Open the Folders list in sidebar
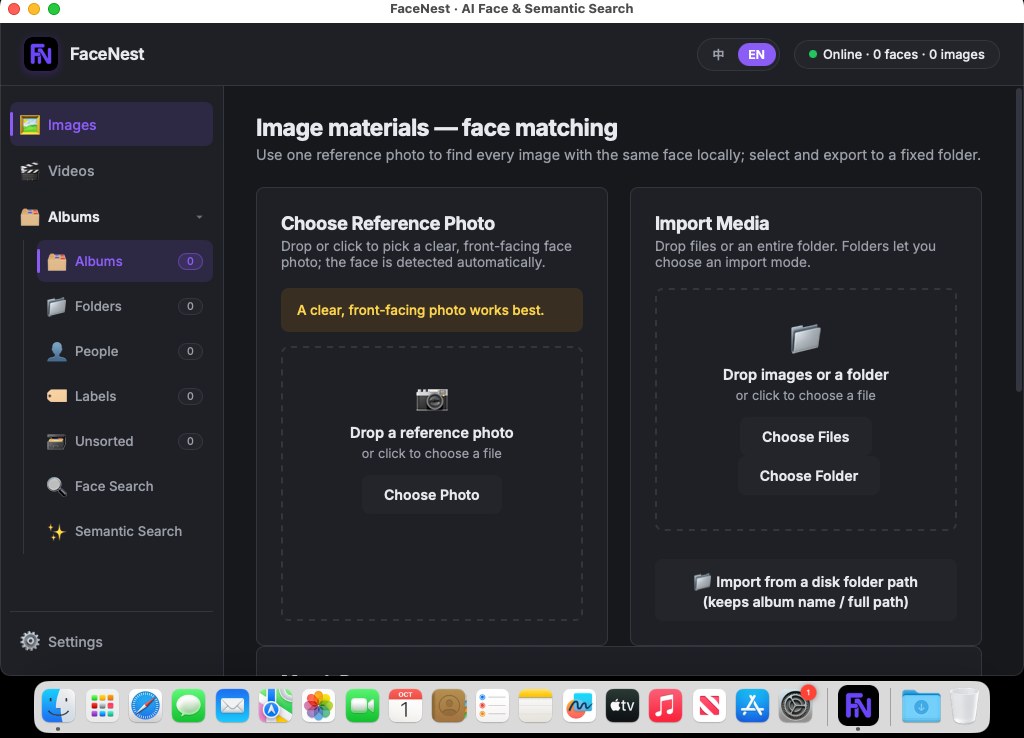 [125, 306]
